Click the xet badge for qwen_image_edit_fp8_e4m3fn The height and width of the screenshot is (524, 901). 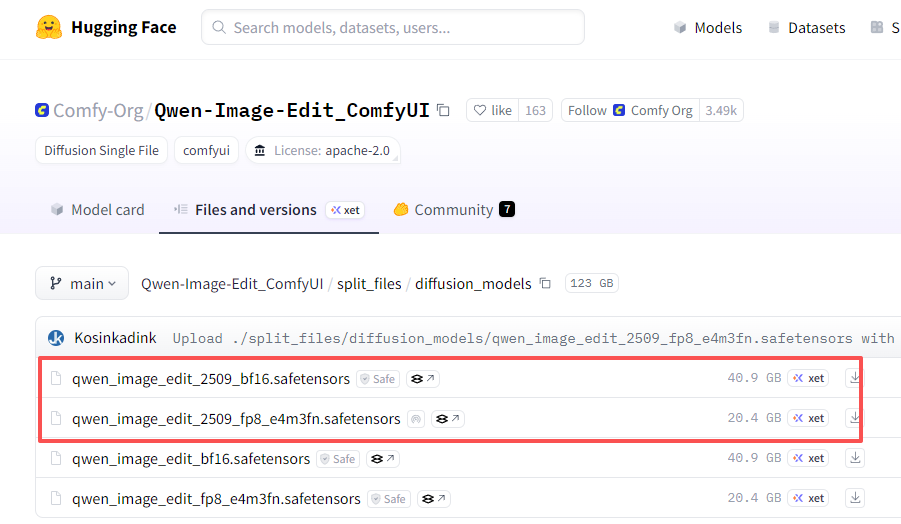(x=808, y=498)
